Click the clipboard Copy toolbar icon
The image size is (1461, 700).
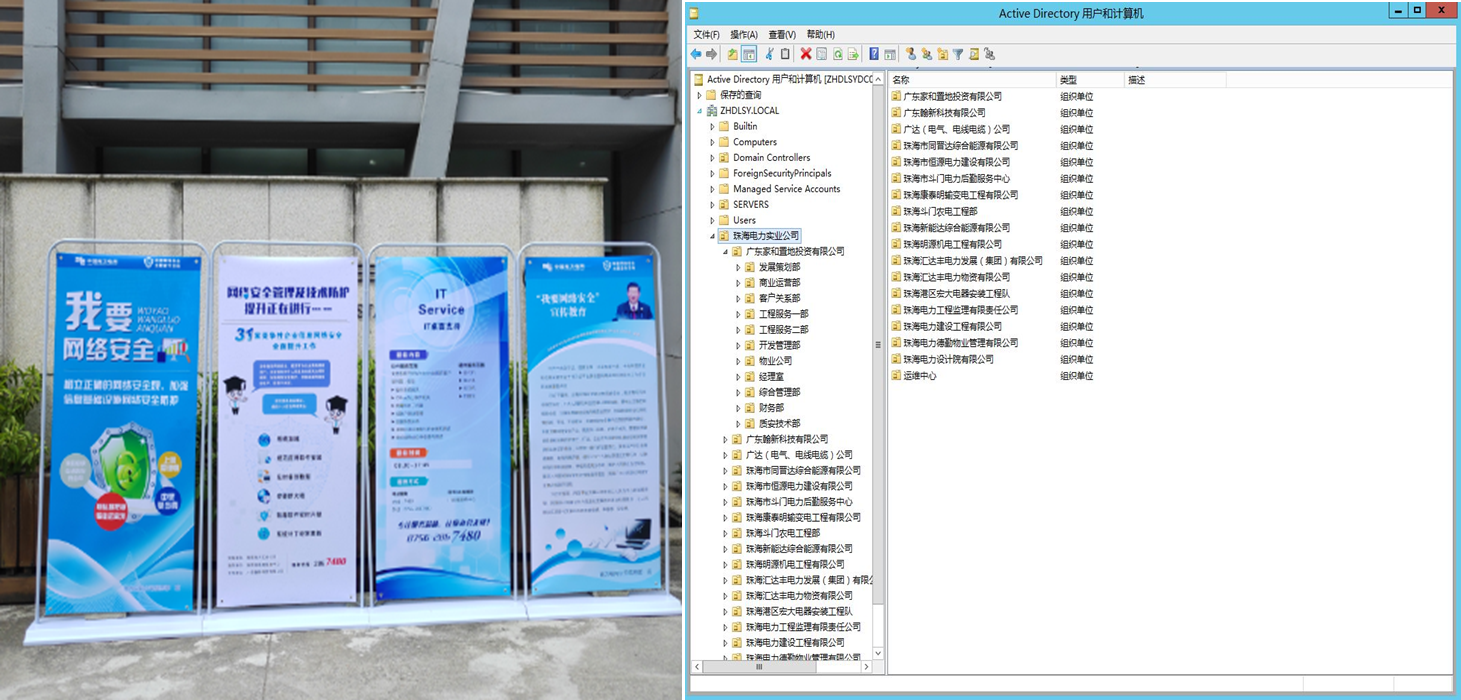(x=785, y=54)
